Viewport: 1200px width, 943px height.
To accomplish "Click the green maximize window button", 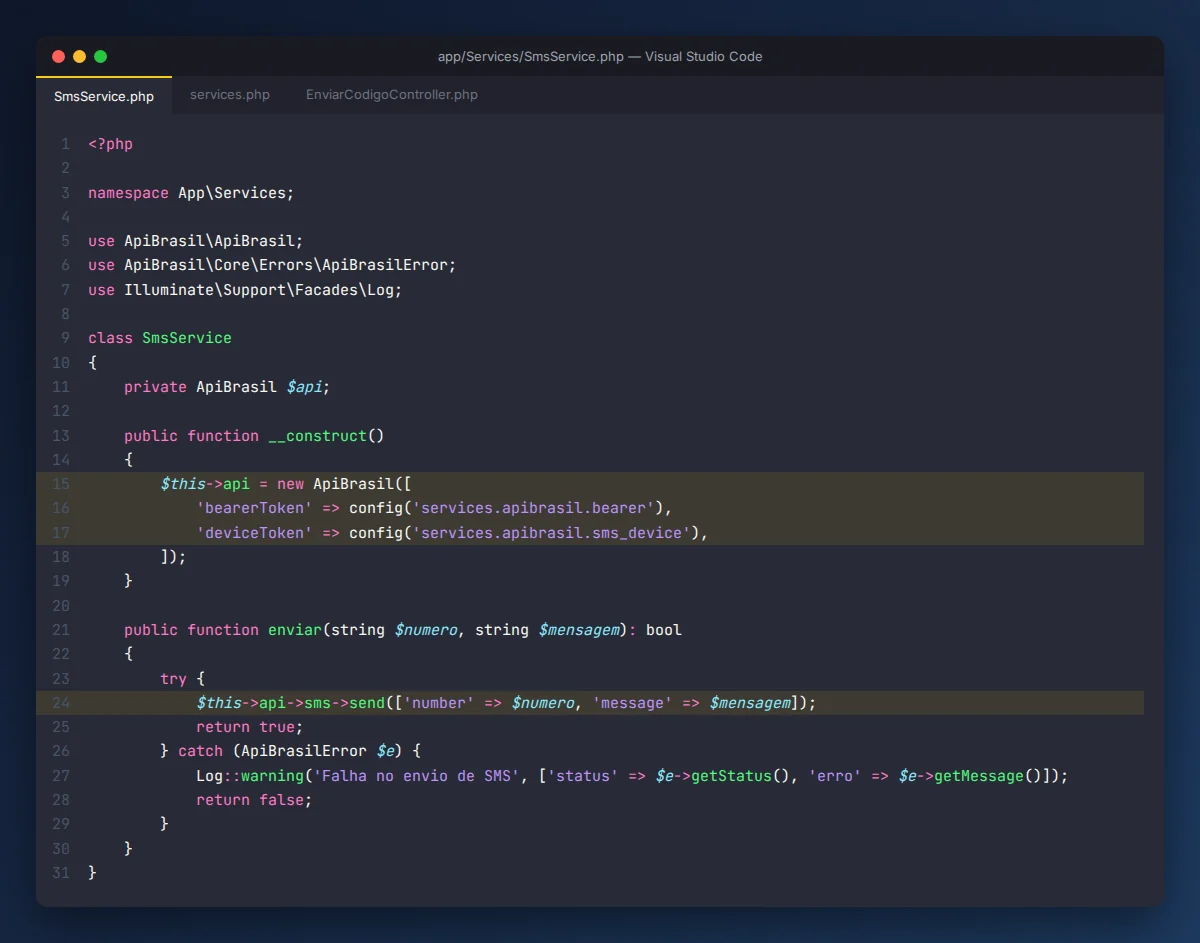I will click(x=100, y=57).
